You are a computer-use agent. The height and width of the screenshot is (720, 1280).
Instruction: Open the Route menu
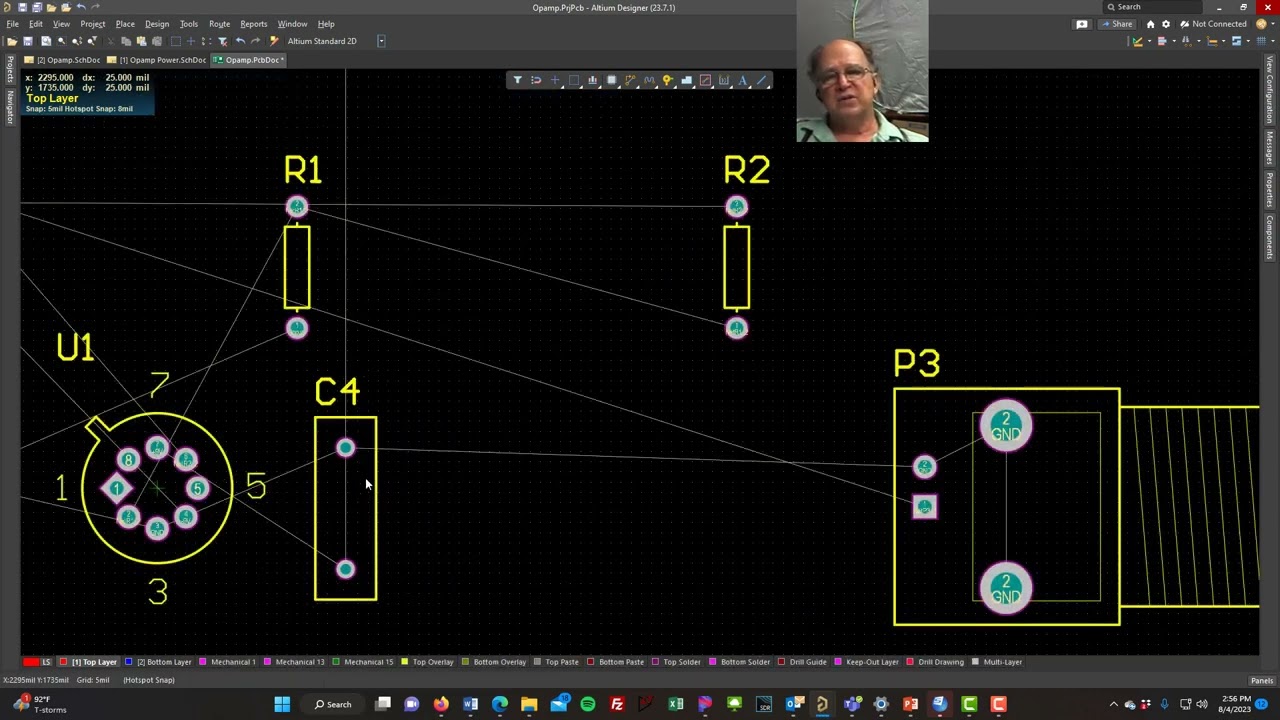(x=219, y=24)
